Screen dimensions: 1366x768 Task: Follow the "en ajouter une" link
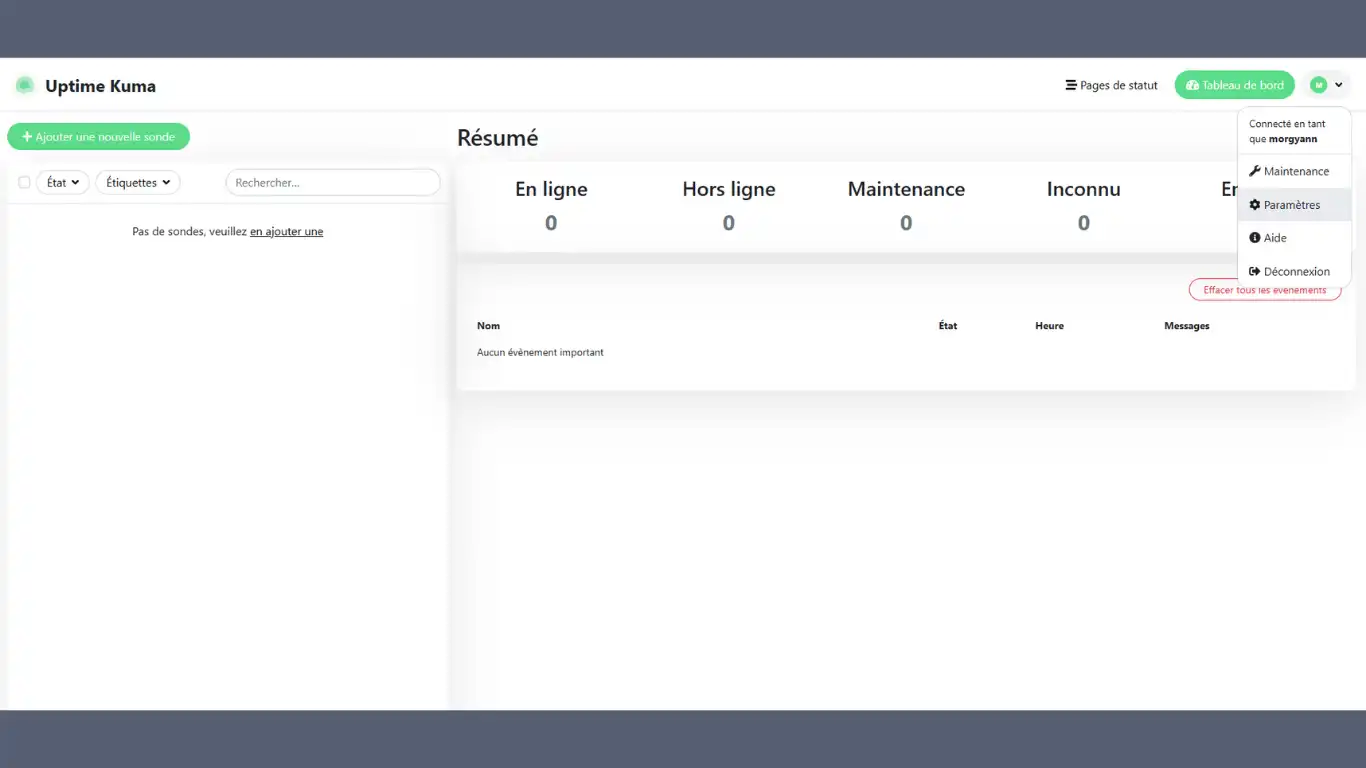tap(286, 232)
